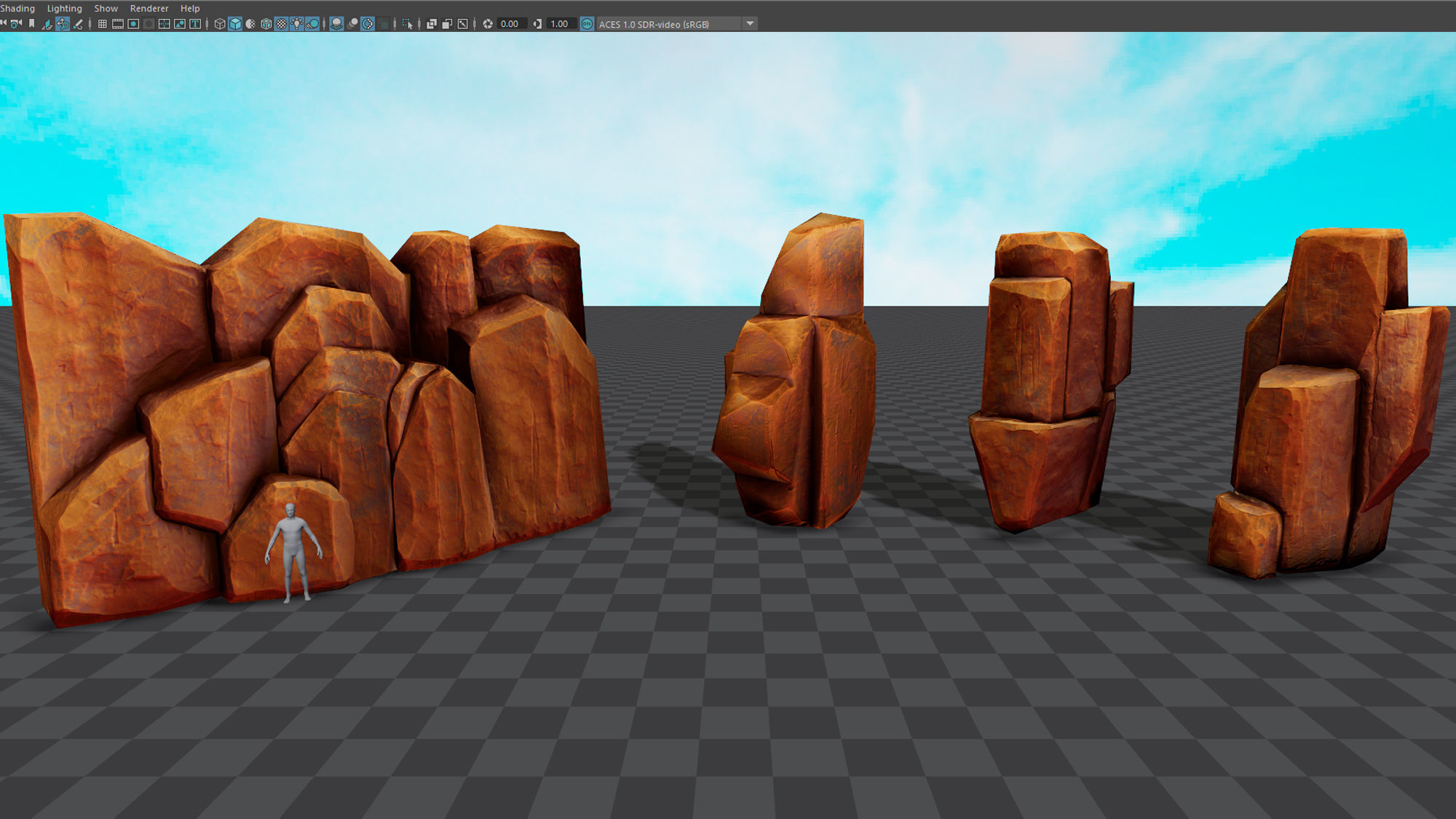Toggle the shadows icon
Image resolution: width=1456 pixels, height=819 pixels.
click(312, 24)
